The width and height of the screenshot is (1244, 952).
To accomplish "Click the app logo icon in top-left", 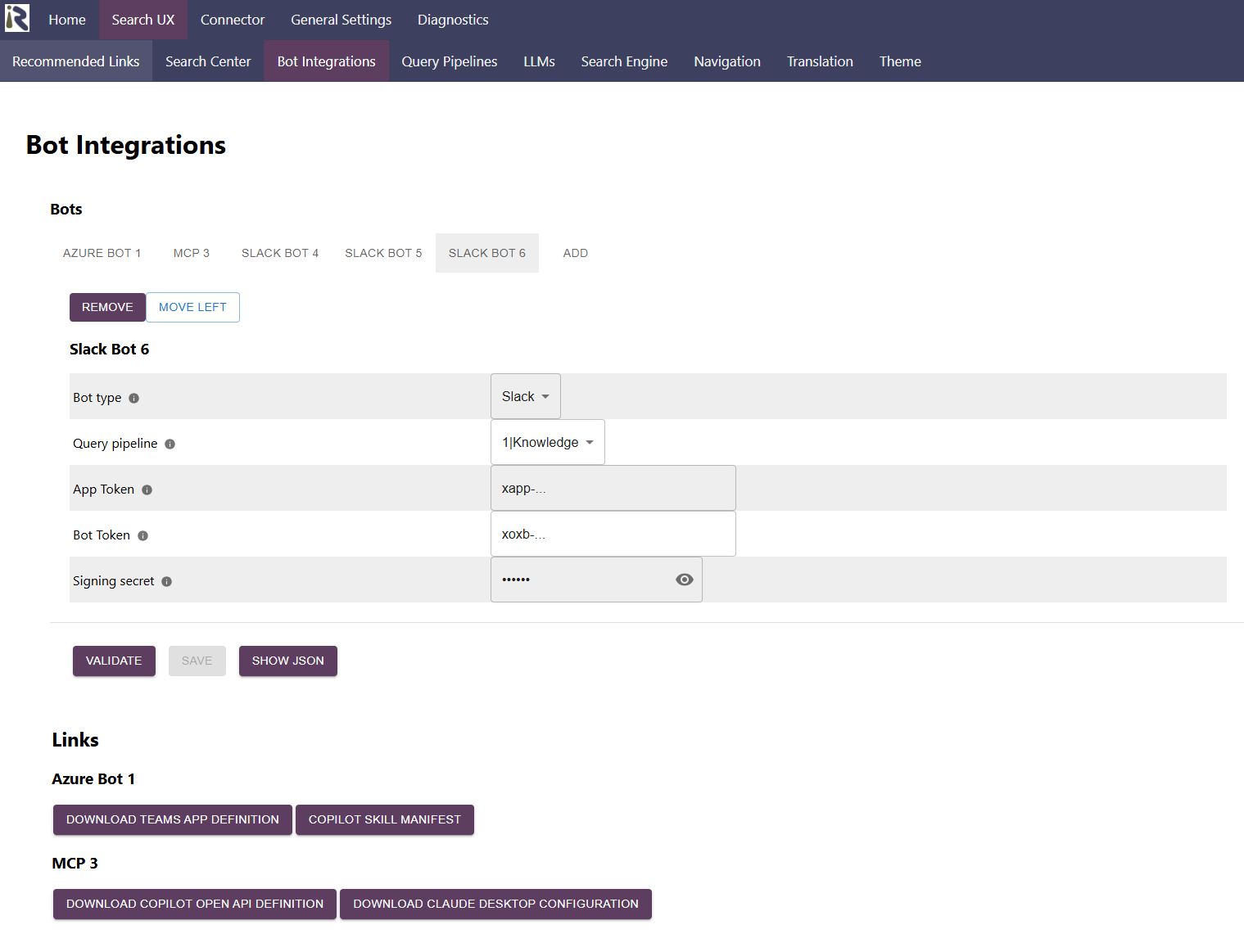I will (17, 19).
